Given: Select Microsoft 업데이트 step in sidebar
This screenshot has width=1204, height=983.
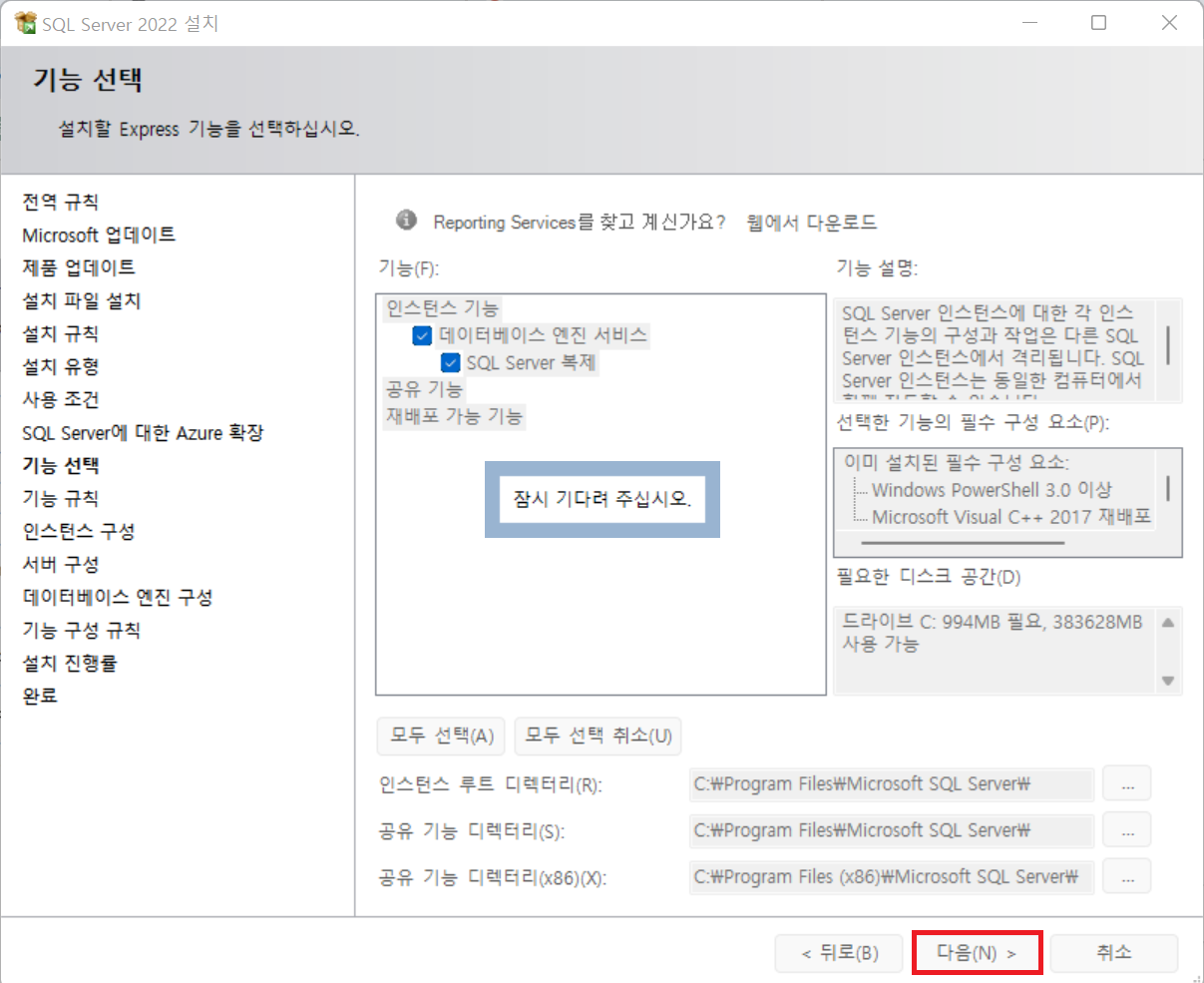Looking at the screenshot, I should [x=99, y=235].
